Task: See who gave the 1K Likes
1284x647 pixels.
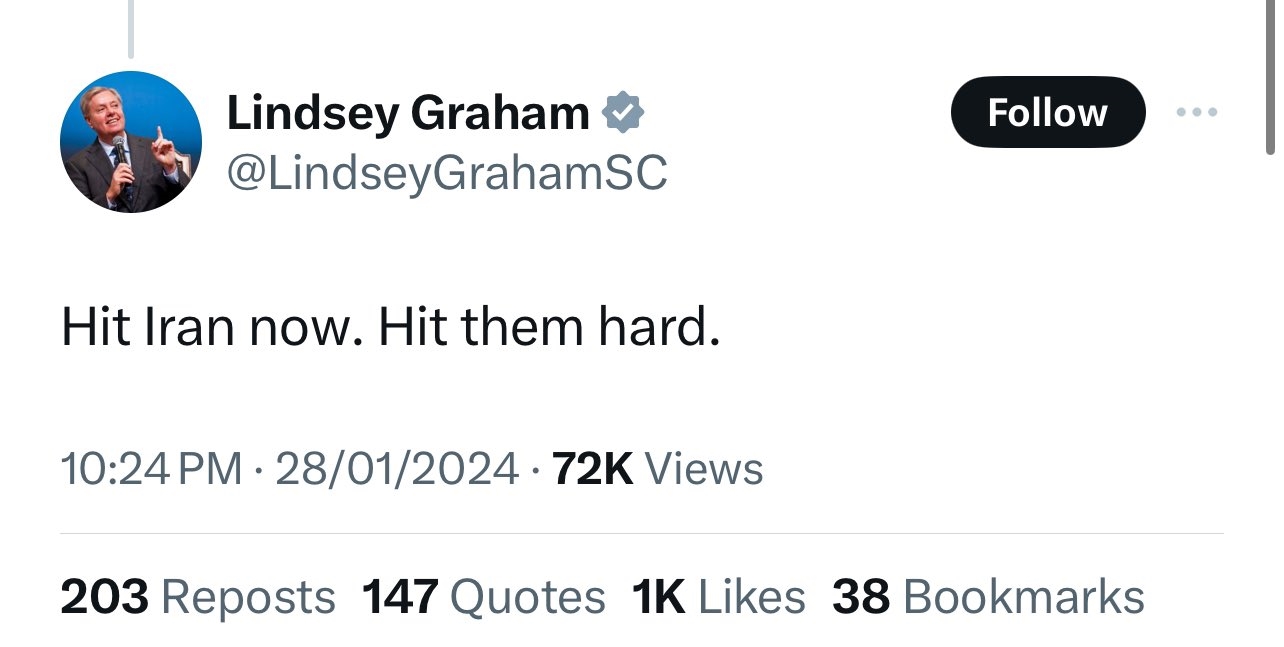Action: (x=718, y=597)
